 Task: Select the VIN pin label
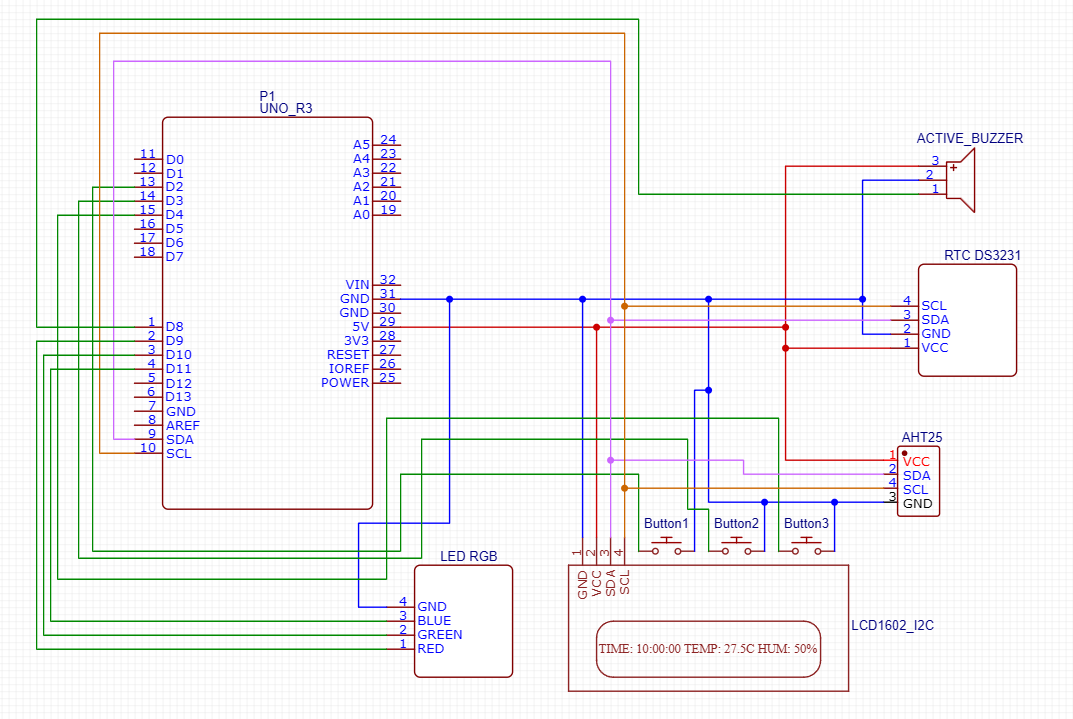357,285
